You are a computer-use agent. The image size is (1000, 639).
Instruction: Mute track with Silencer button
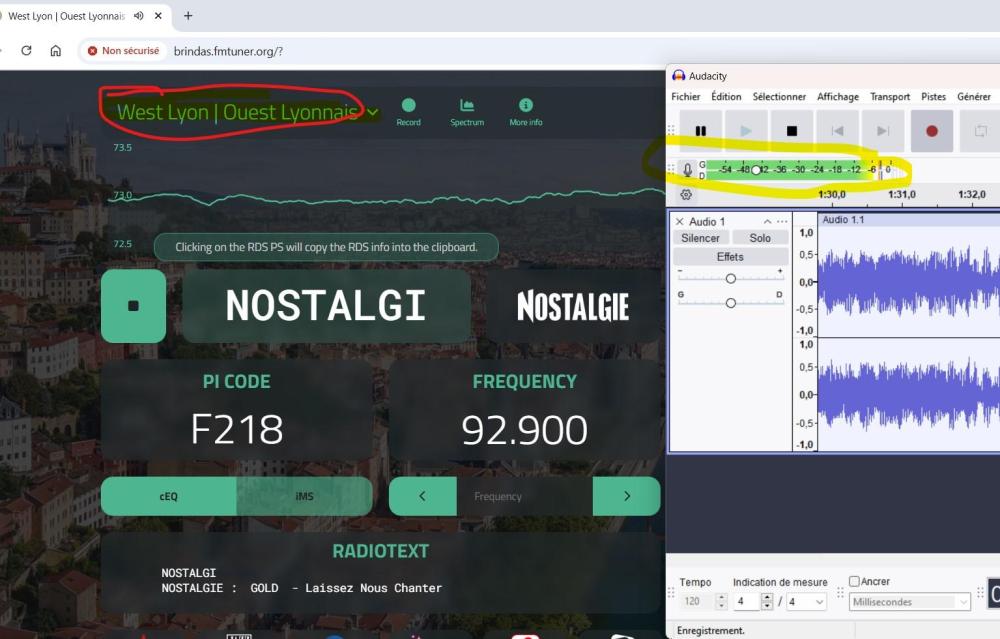700,238
